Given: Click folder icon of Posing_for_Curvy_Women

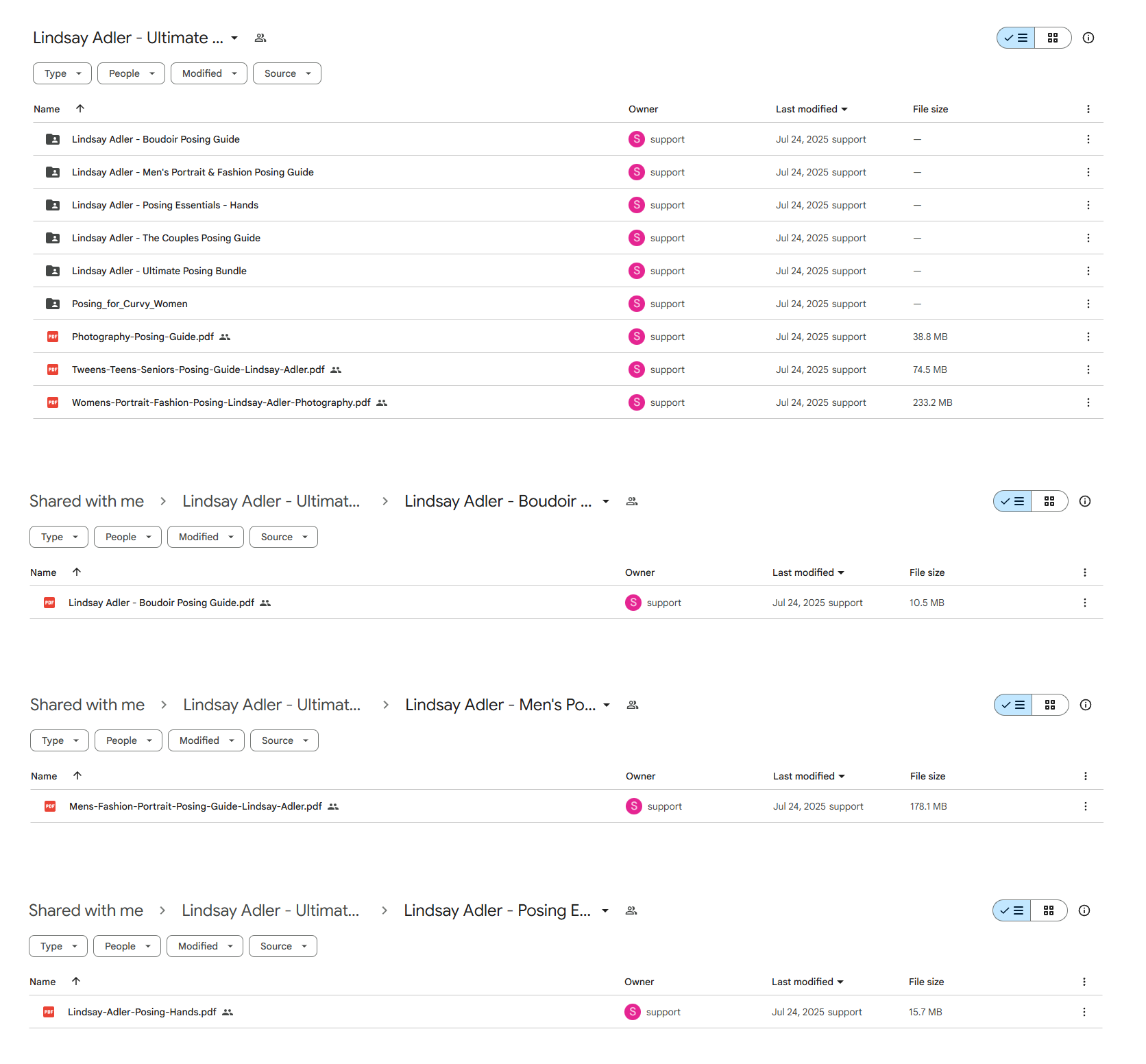Looking at the screenshot, I should 53,304.
